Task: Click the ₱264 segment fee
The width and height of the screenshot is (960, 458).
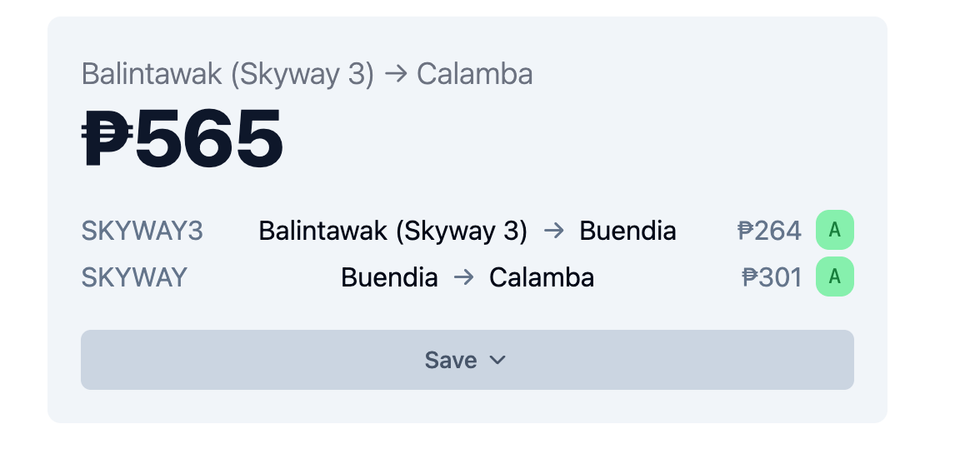Action: (770, 231)
